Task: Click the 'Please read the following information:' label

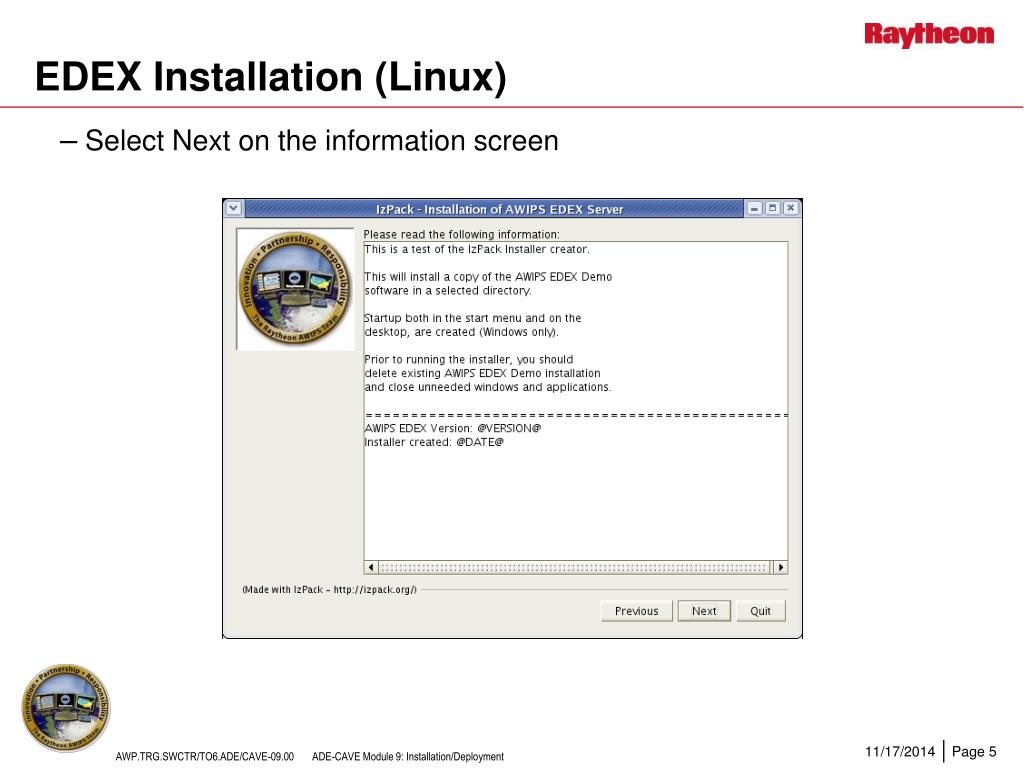Action: [461, 234]
